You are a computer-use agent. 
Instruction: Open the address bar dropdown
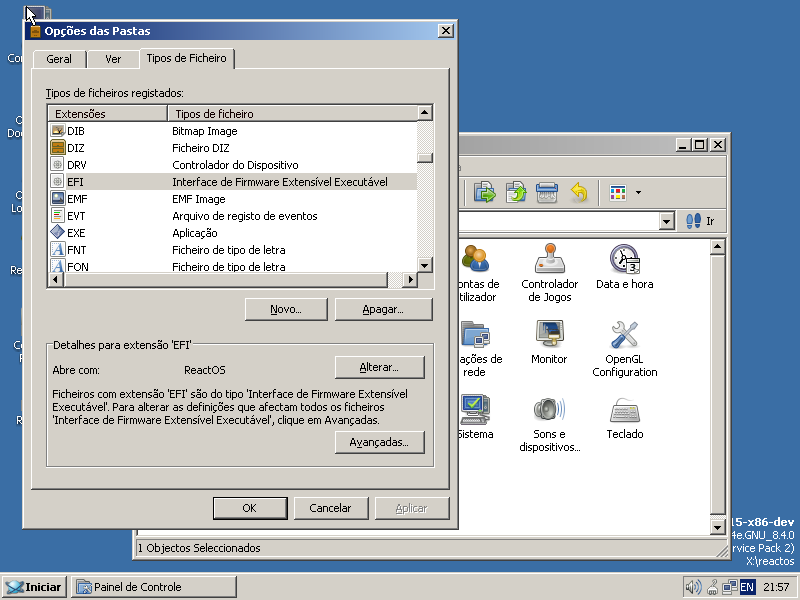pos(667,221)
